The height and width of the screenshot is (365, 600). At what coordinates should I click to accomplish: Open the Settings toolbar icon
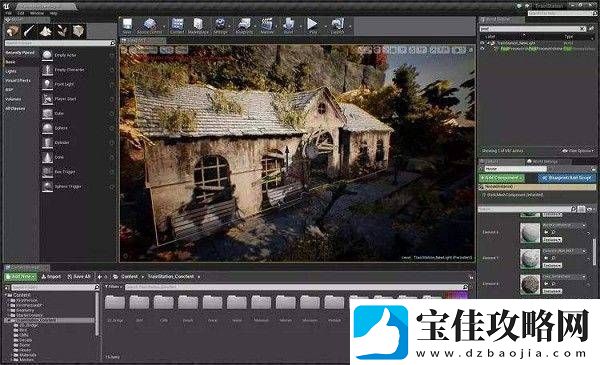point(220,24)
